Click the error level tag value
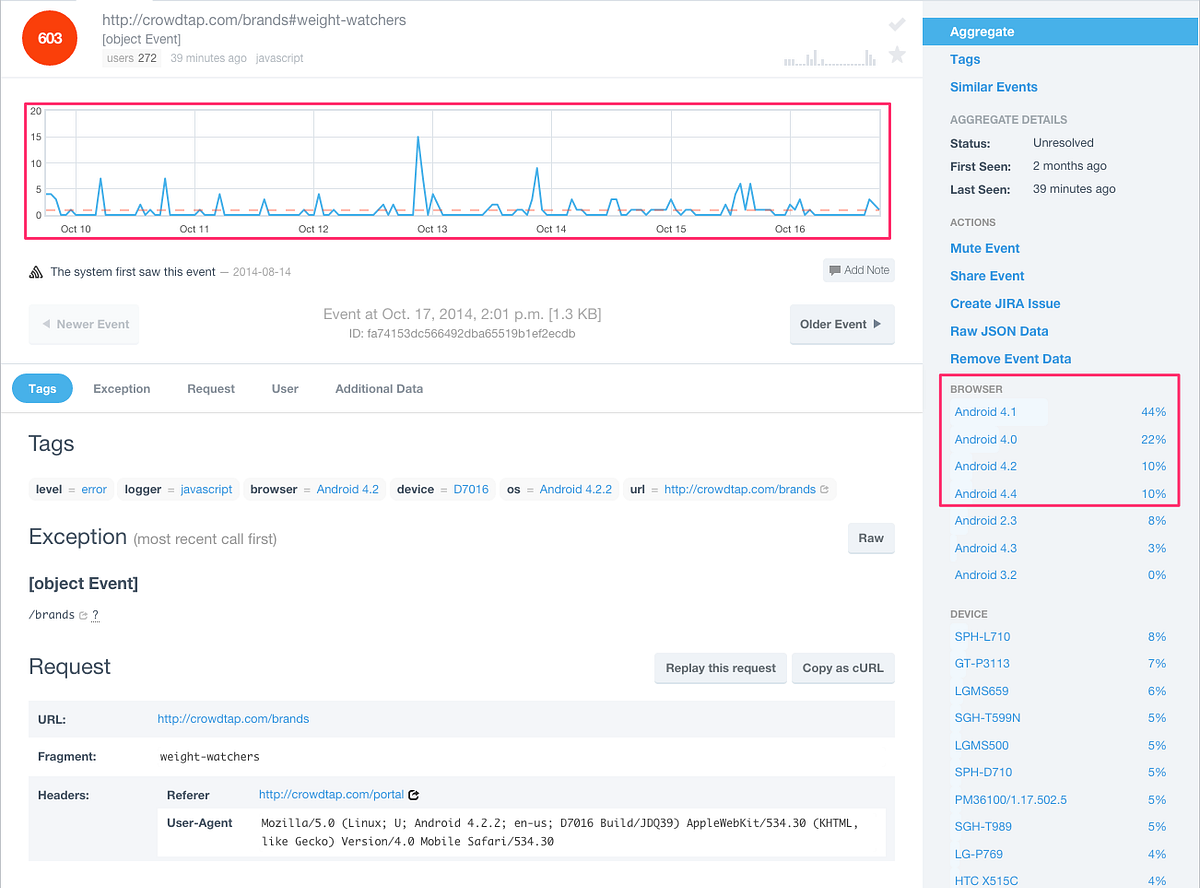 94,490
